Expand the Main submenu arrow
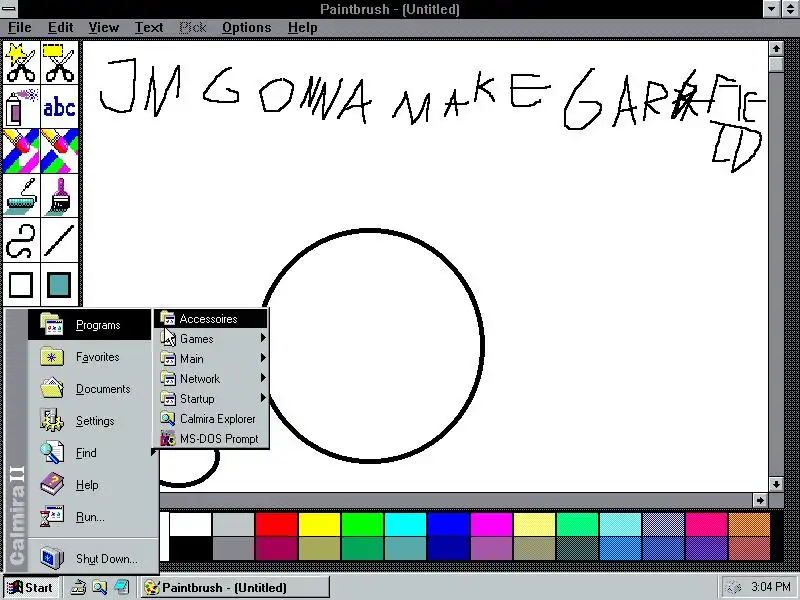800x600 pixels. [x=263, y=358]
